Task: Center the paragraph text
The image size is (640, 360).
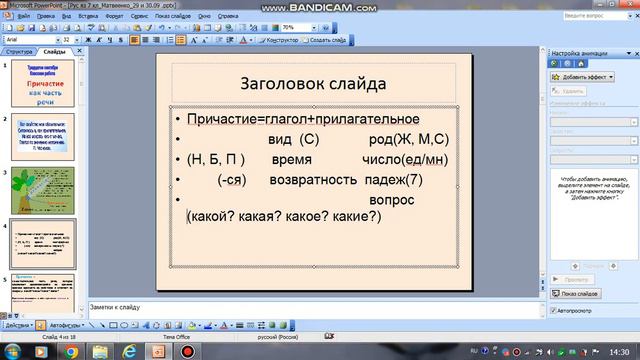Action: pos(145,40)
